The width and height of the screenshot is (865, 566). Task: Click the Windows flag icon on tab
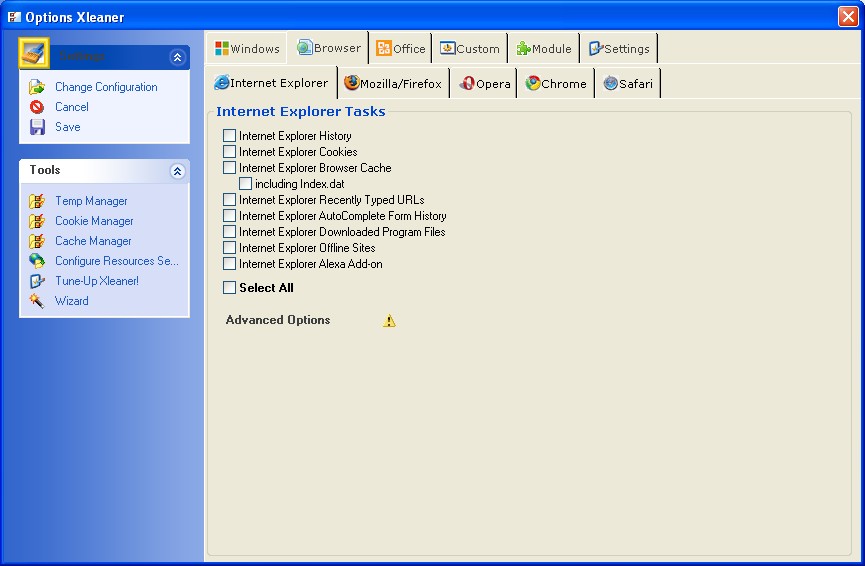pos(222,49)
